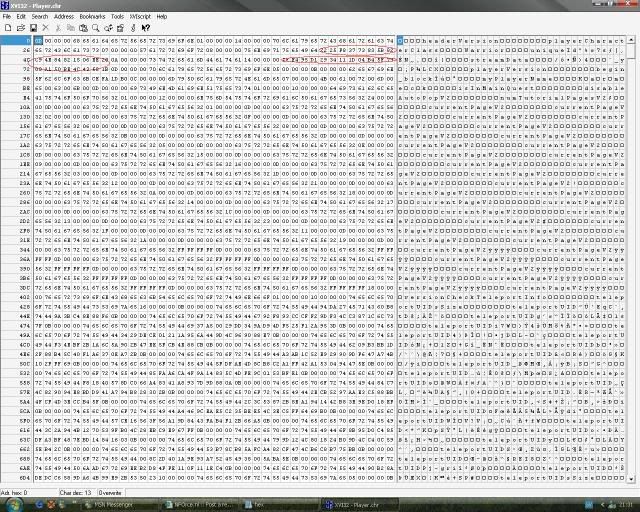
Task: Click the delete X toolbar icon
Action: coord(45,28)
